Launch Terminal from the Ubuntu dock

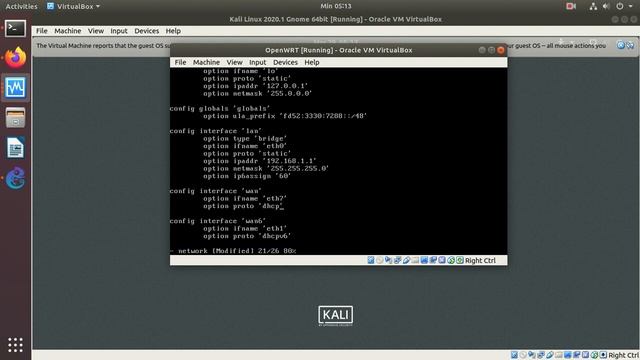click(x=15, y=28)
